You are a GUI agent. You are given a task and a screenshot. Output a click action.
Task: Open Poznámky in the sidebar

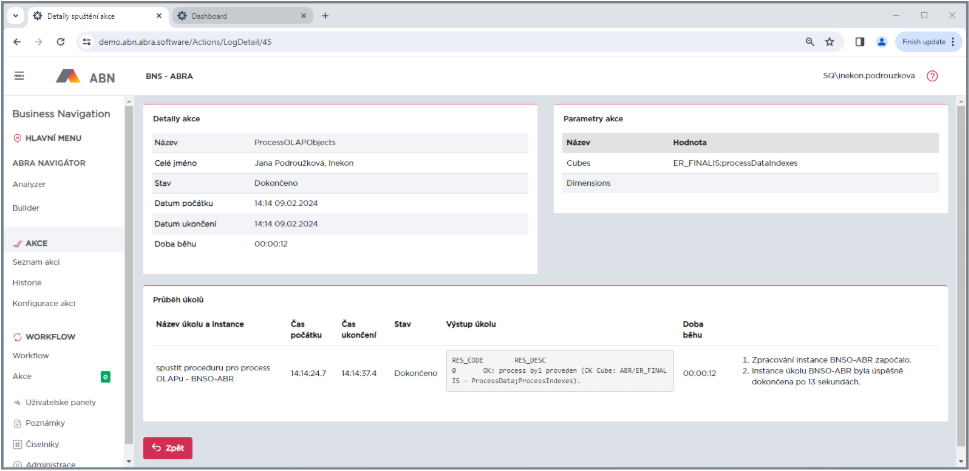[x=45, y=423]
